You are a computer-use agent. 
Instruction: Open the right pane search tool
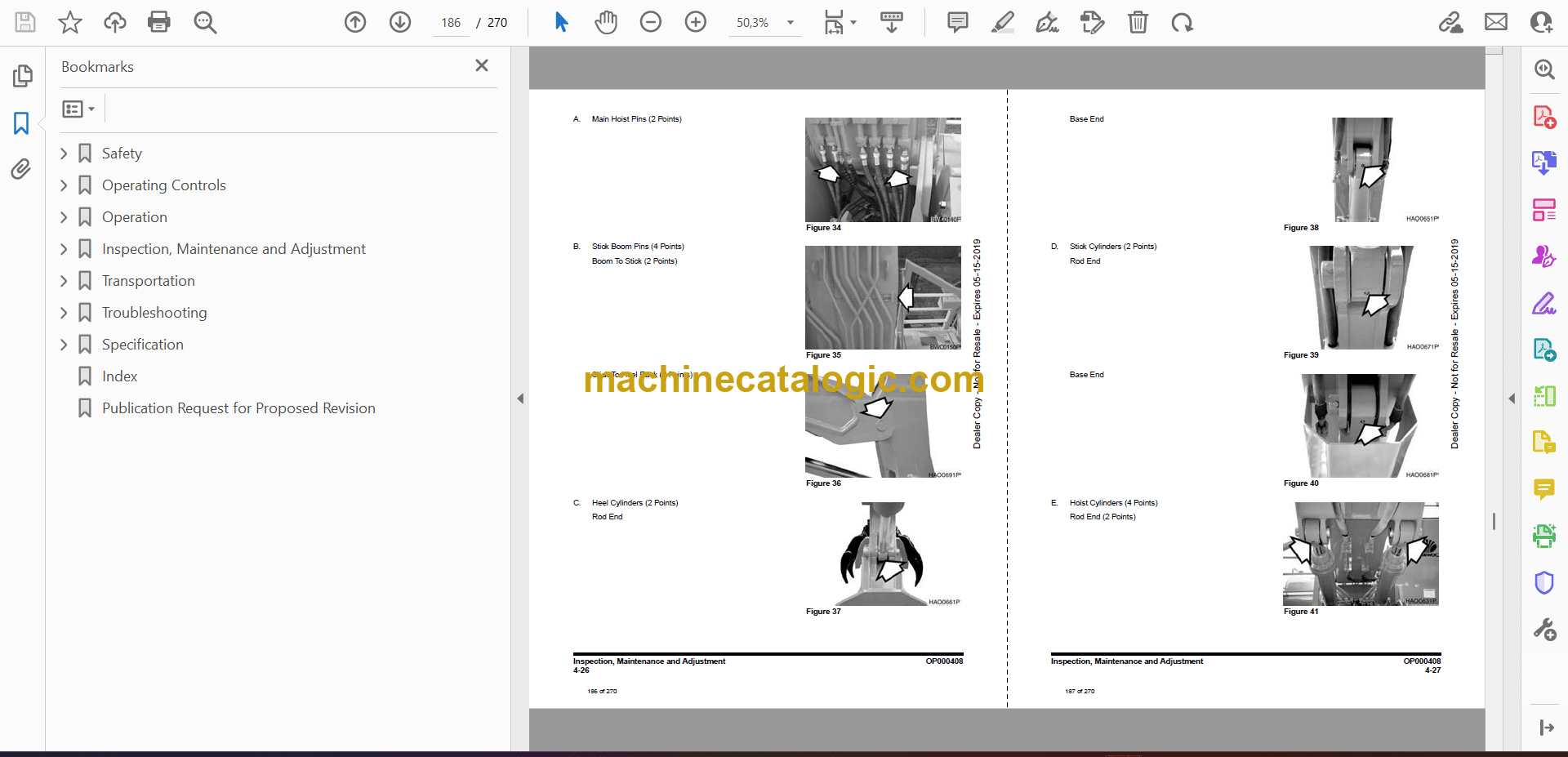1544,69
